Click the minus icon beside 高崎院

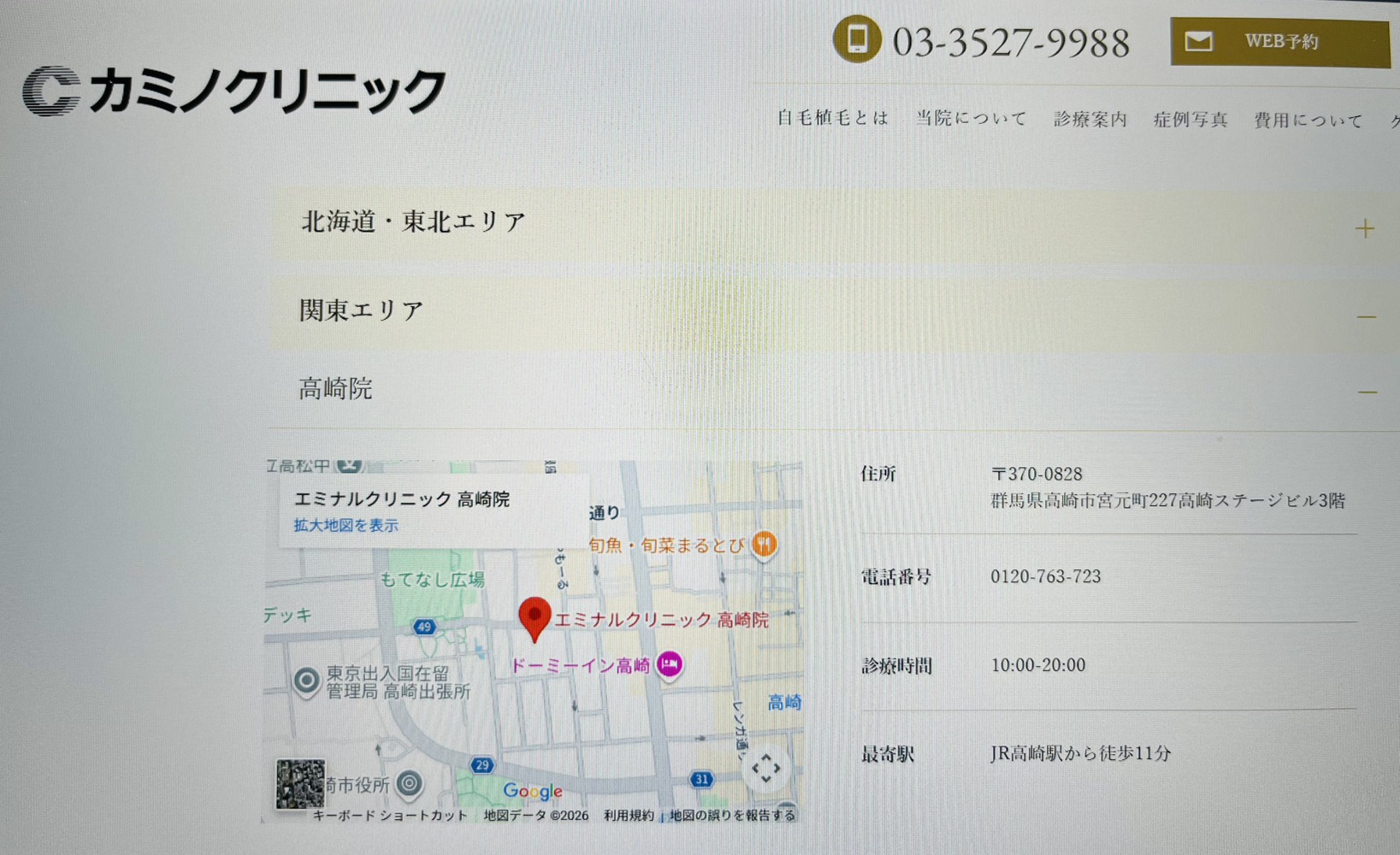[1367, 392]
